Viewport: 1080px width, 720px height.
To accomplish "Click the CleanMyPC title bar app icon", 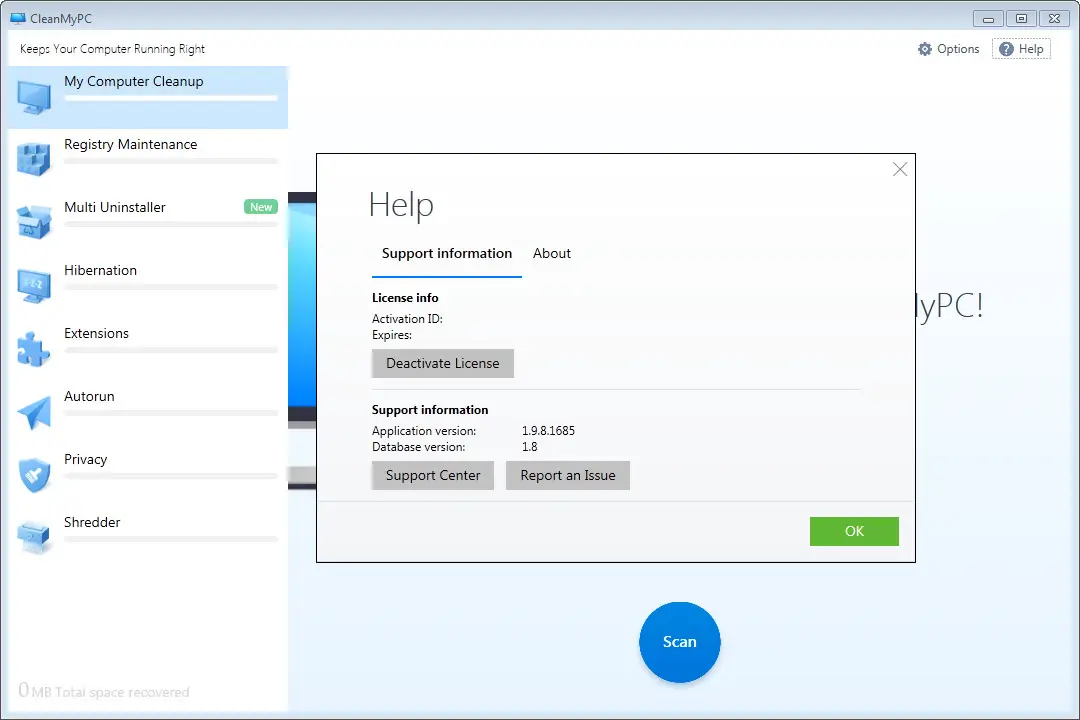I will point(18,19).
